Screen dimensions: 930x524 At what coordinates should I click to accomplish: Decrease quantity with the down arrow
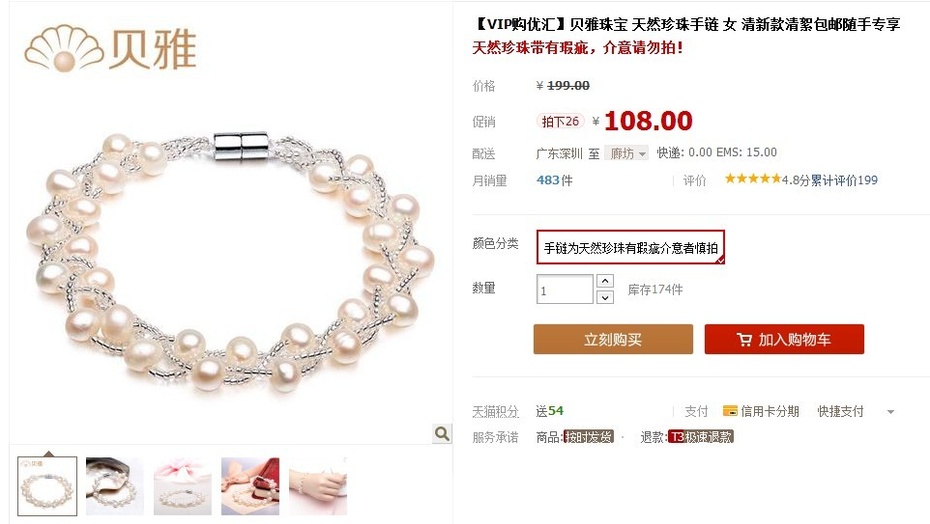tap(604, 297)
